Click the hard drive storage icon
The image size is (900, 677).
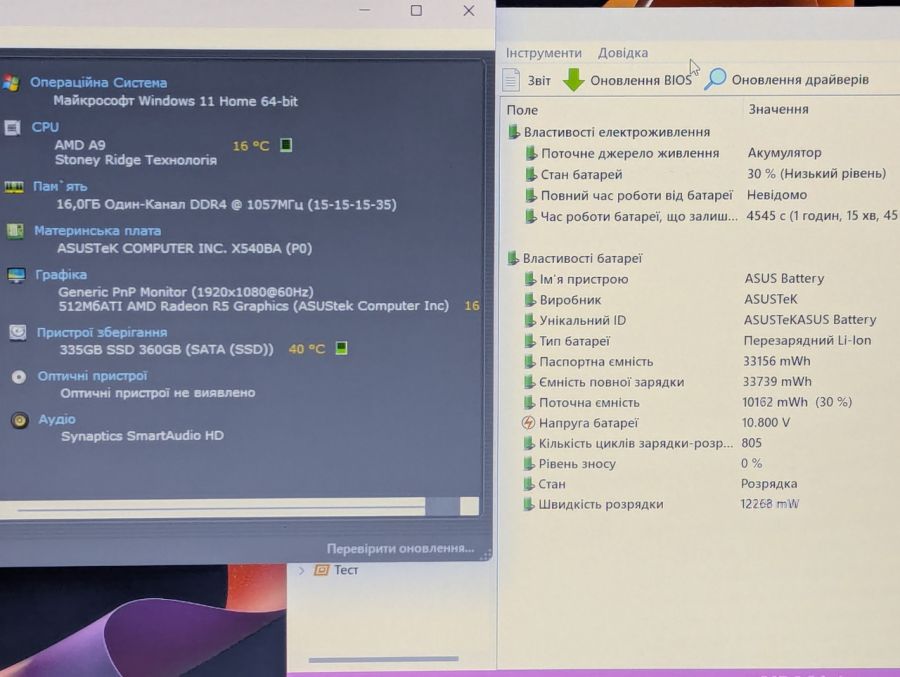(x=18, y=332)
